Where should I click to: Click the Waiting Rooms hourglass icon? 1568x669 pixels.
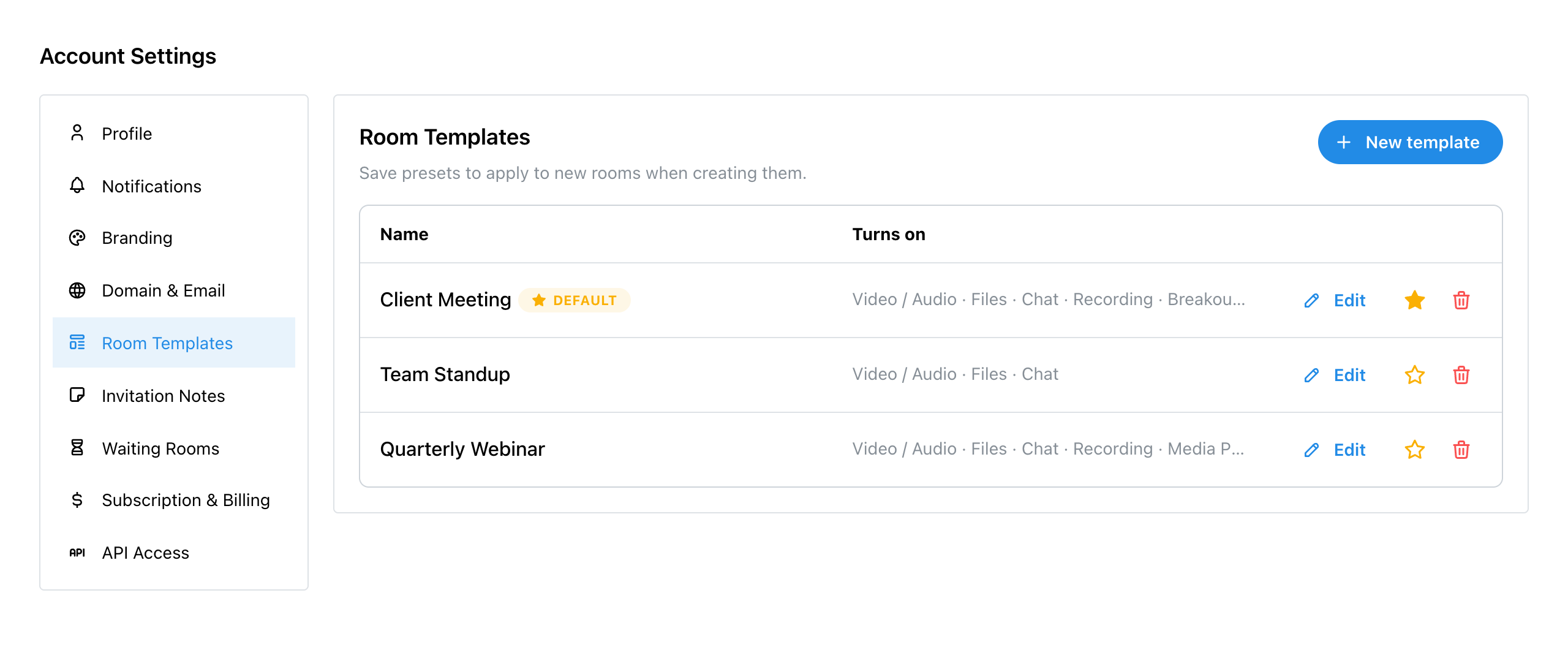tap(77, 448)
